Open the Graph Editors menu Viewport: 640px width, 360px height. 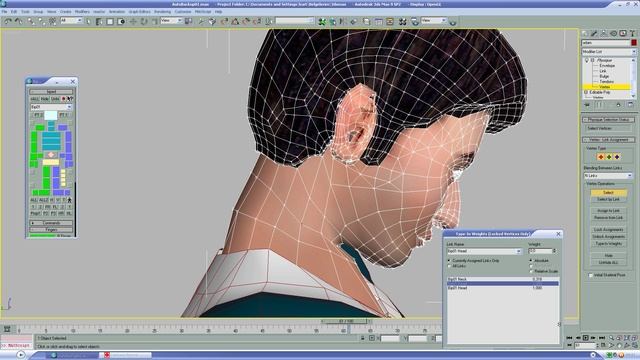[140, 12]
